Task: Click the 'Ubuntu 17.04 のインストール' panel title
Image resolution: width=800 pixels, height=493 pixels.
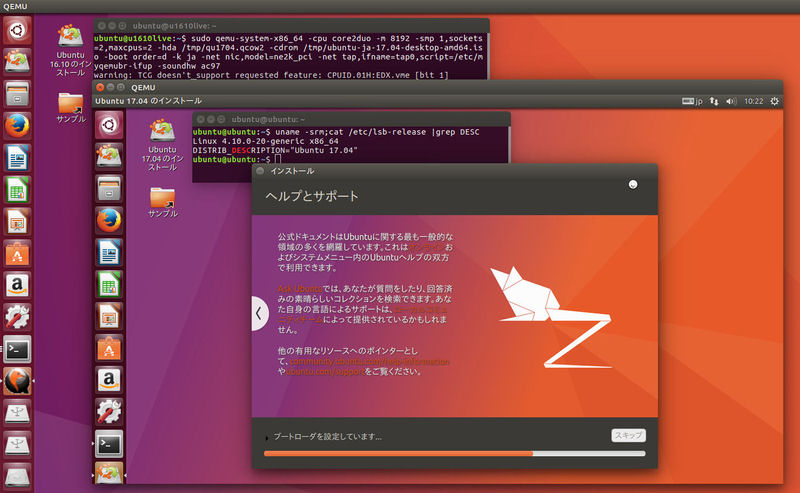Action: click(x=148, y=101)
